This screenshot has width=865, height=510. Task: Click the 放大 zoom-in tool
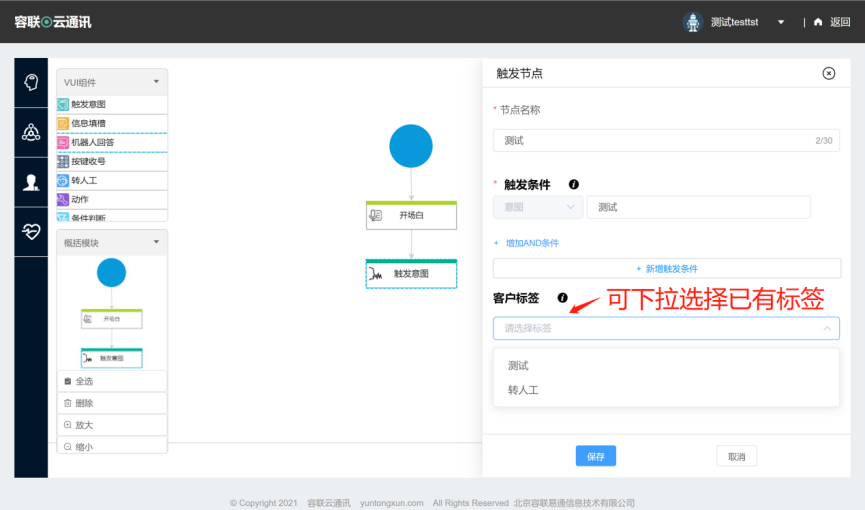point(112,425)
